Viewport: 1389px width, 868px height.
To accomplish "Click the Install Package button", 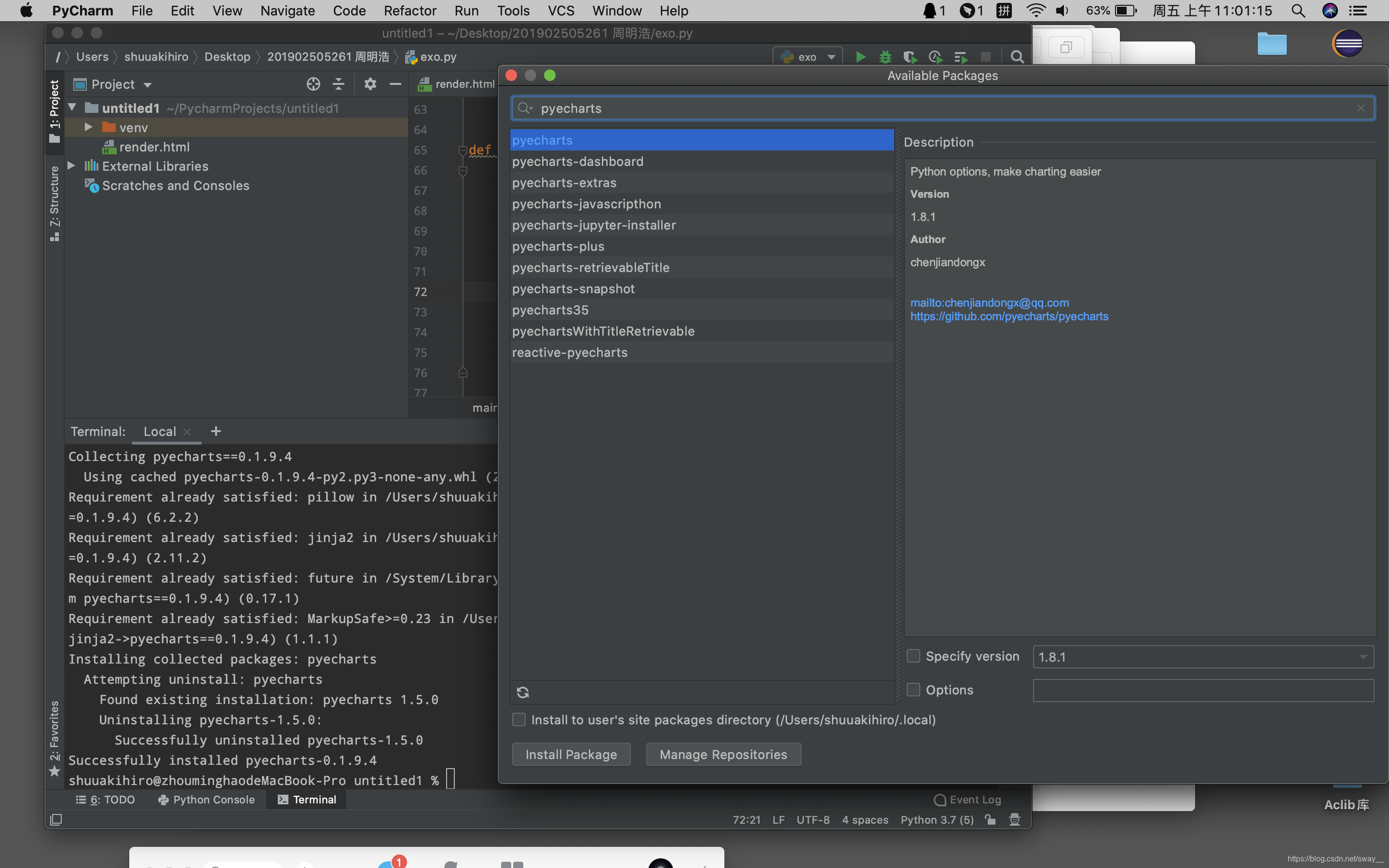I will (x=571, y=754).
